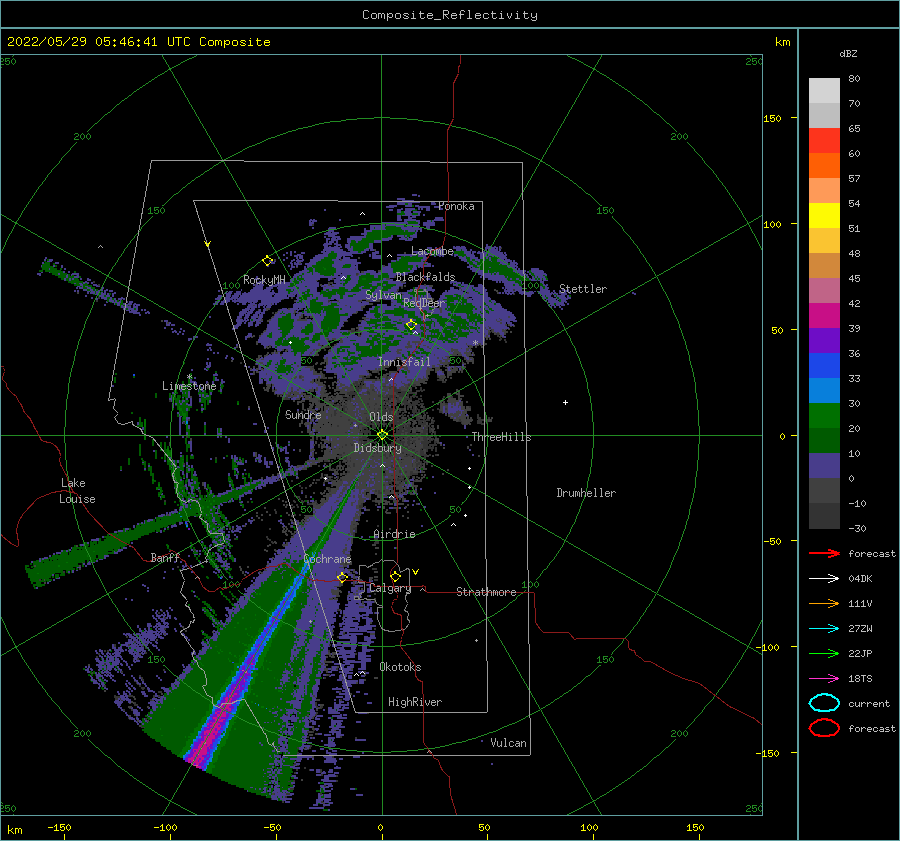This screenshot has width=900, height=841.
Task: Click the Innisfail city label
Action: tap(404, 362)
